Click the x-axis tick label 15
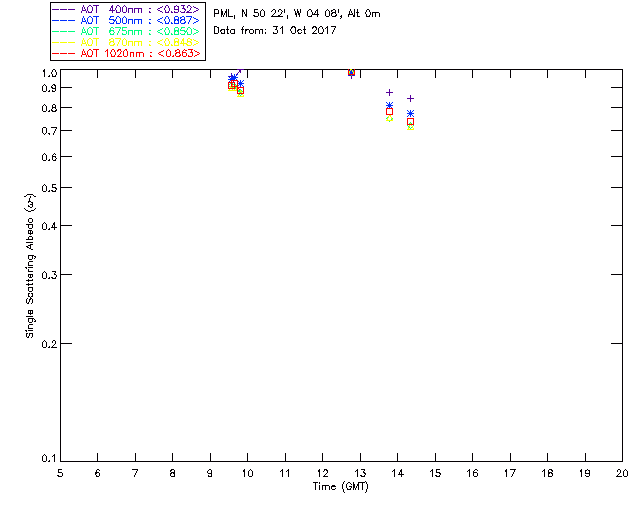Screen dimensions: 640x512 [435, 473]
